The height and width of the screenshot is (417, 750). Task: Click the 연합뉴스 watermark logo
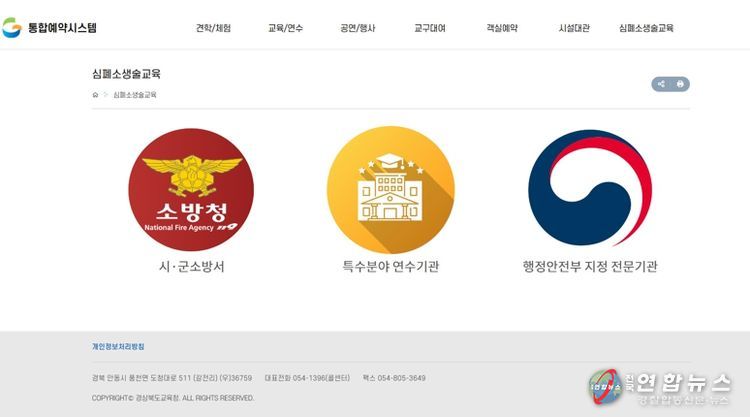point(660,387)
